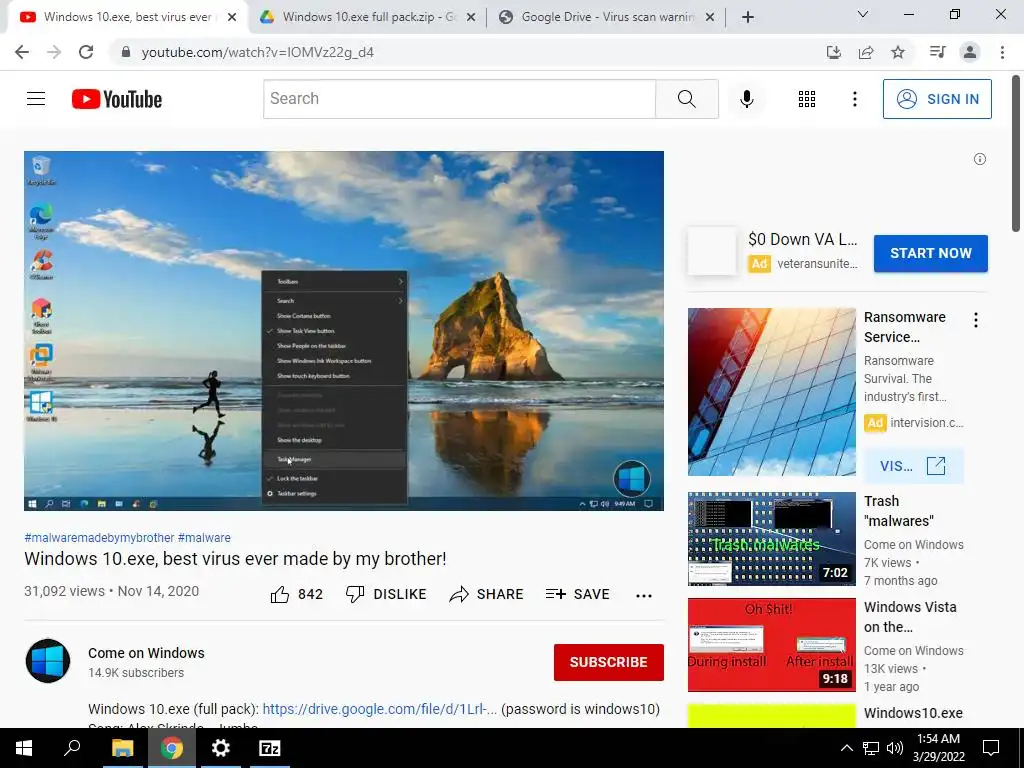The image size is (1024, 768).
Task: Open the $0 Down VA ad title
Action: click(x=803, y=239)
